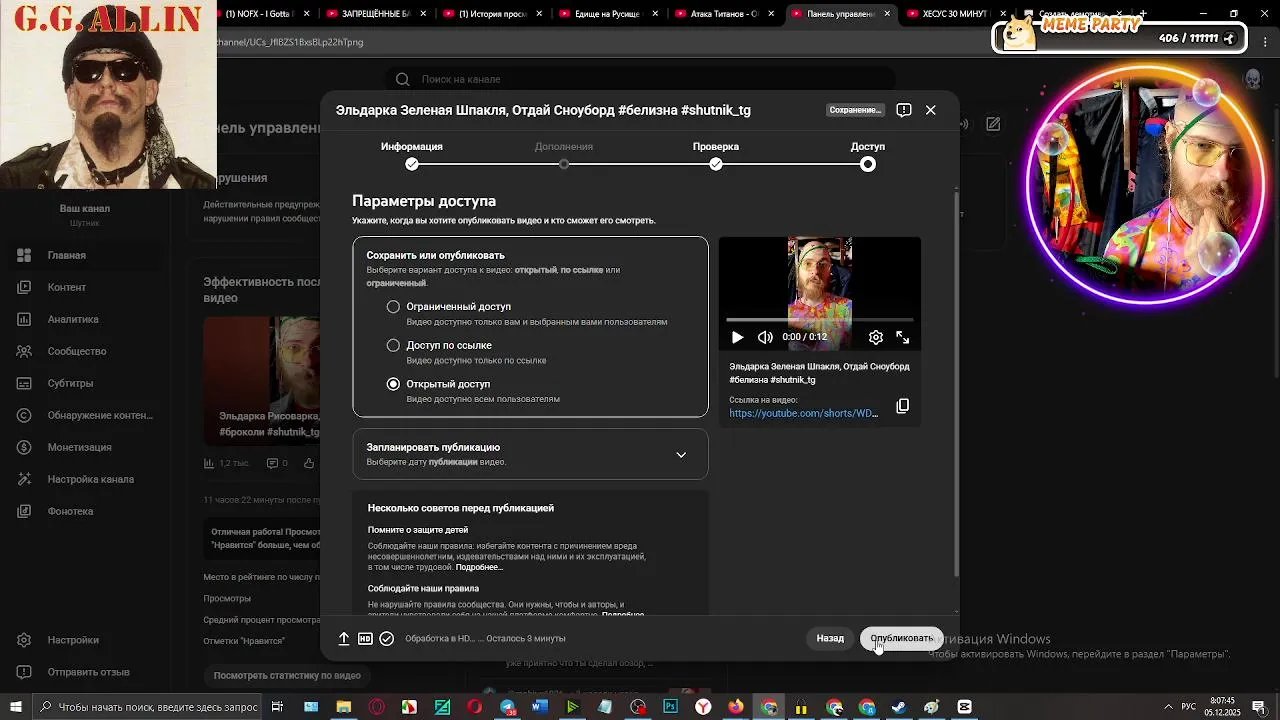
Task: Click the checks complete checkmark icon in footer
Action: pos(387,638)
